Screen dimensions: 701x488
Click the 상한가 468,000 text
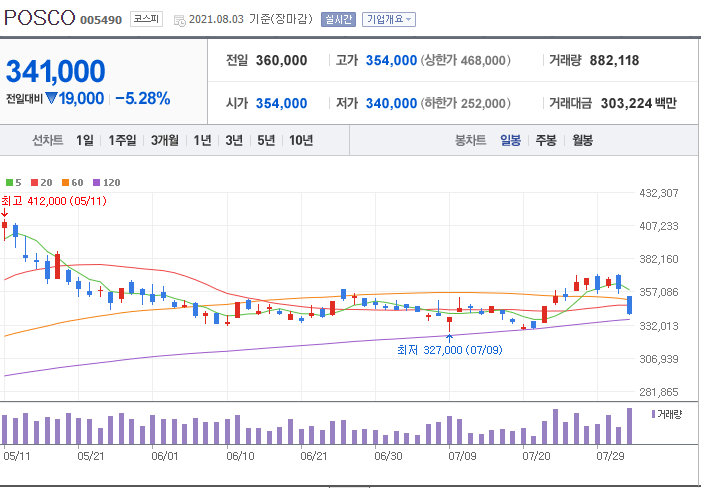click(465, 60)
